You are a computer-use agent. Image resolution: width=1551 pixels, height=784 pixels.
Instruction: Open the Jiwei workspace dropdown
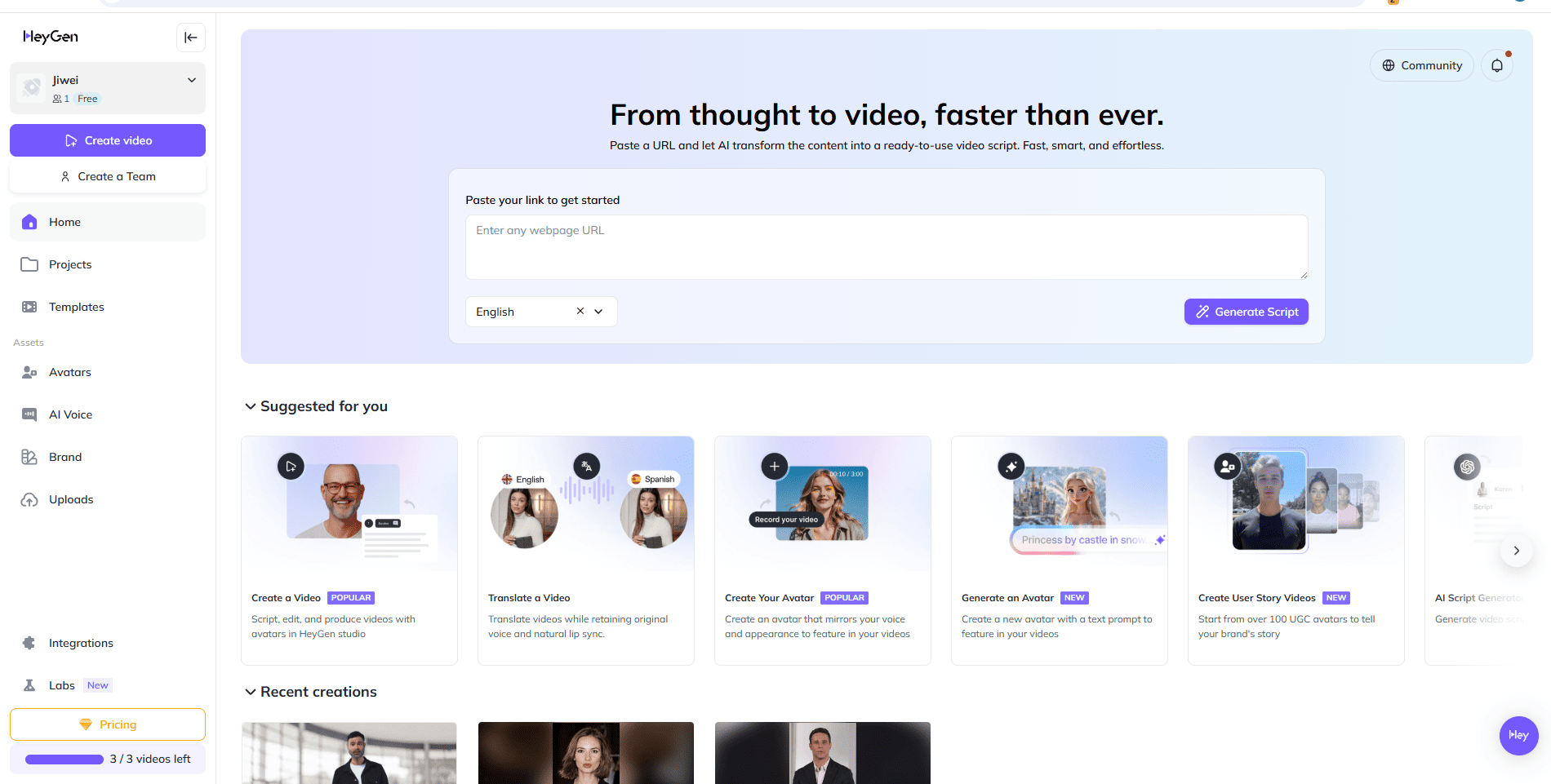tap(108, 88)
